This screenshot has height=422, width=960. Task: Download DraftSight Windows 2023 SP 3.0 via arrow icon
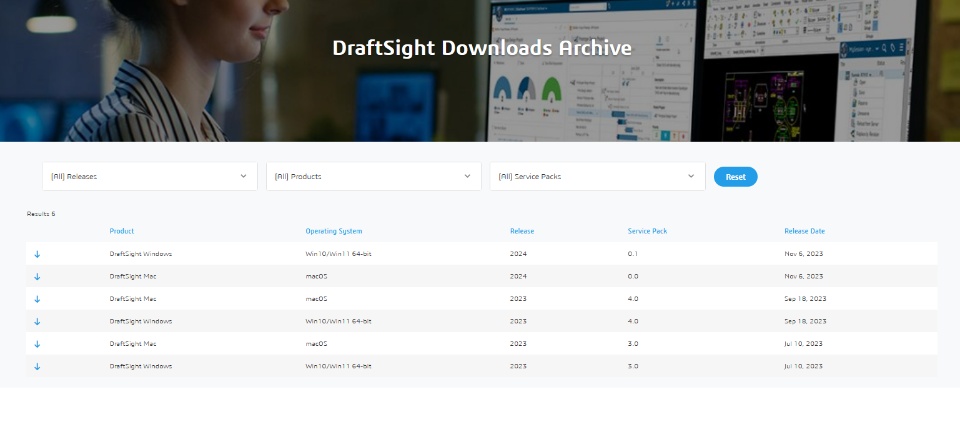pyautogui.click(x=37, y=367)
